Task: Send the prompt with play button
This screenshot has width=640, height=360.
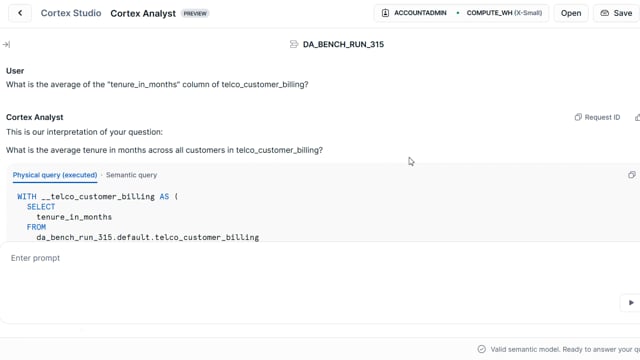Action: (x=631, y=302)
